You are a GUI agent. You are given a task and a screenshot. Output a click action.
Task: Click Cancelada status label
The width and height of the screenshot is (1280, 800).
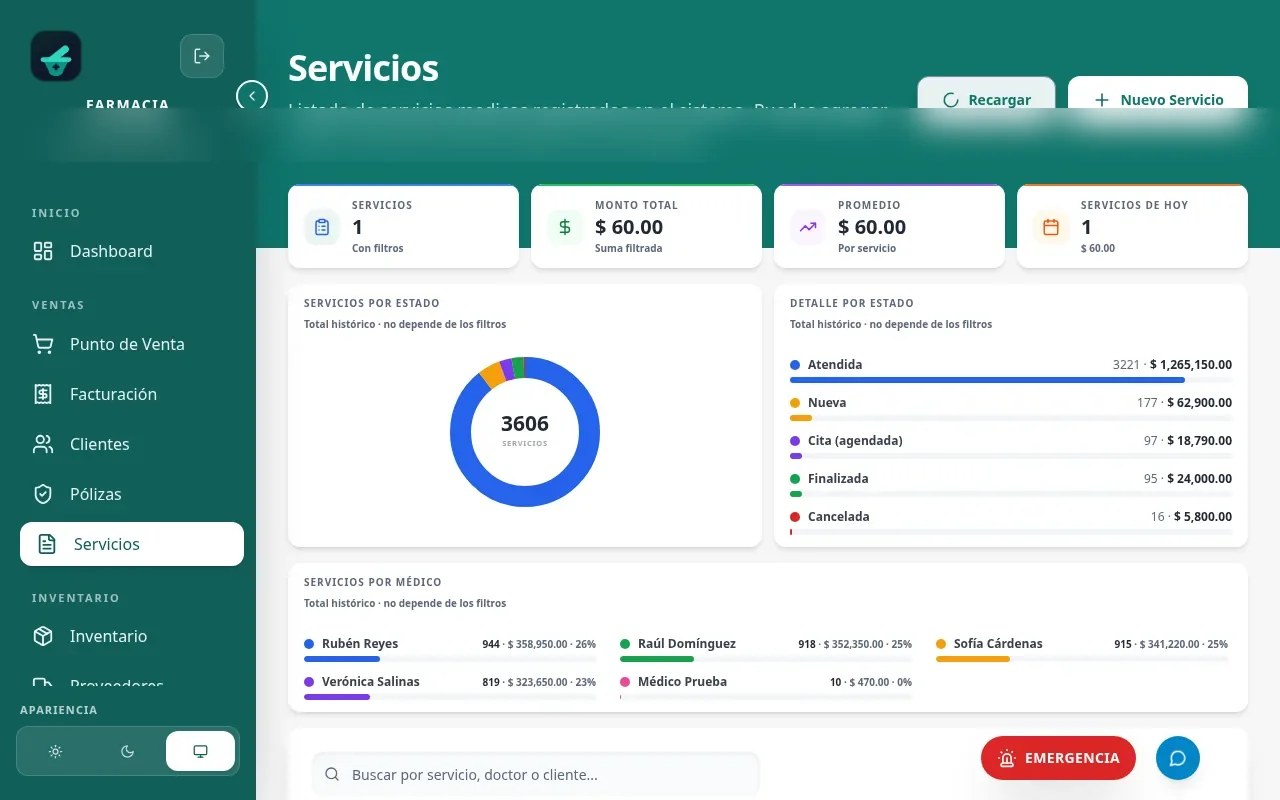(838, 517)
